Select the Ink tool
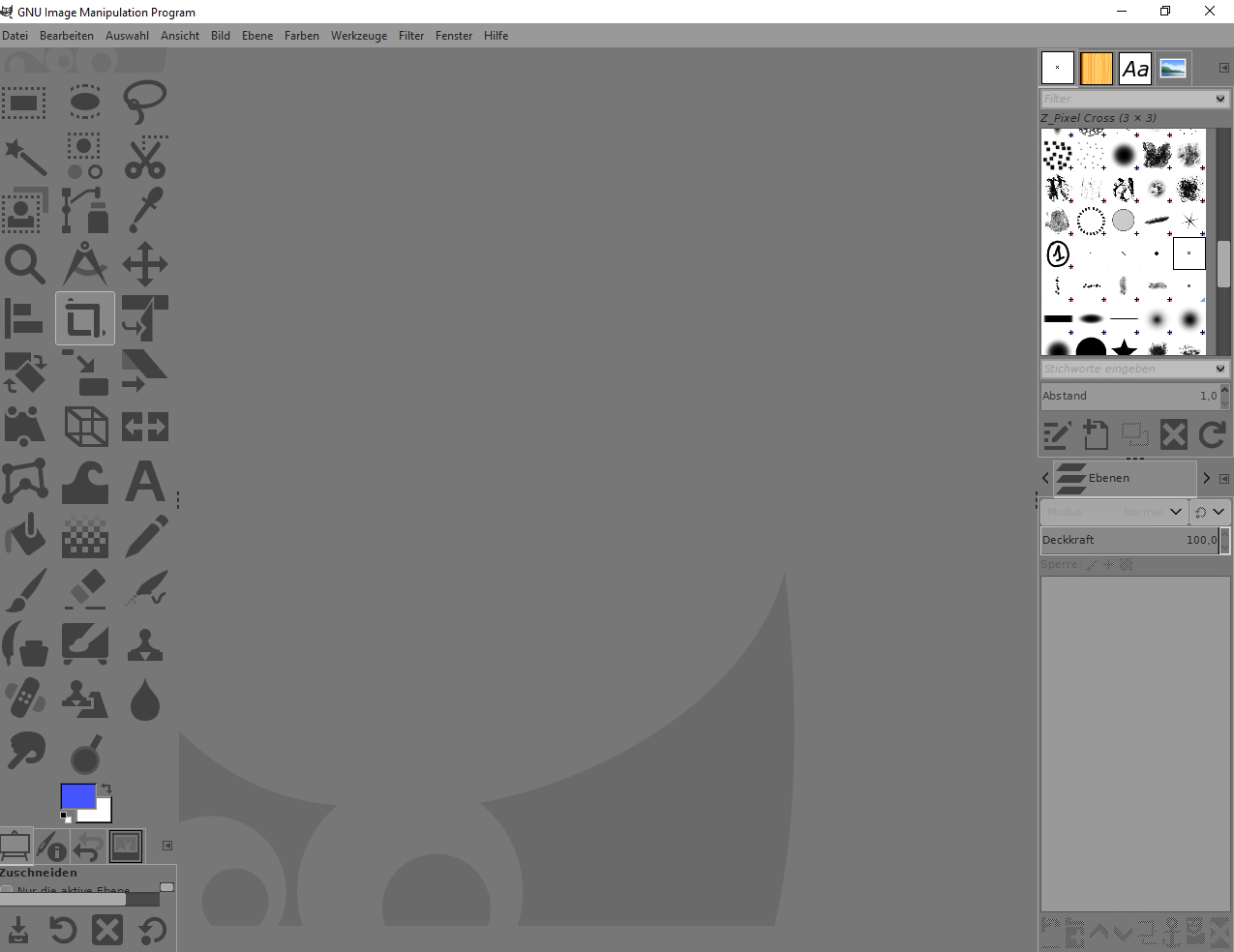1234x952 pixels. pos(24,643)
